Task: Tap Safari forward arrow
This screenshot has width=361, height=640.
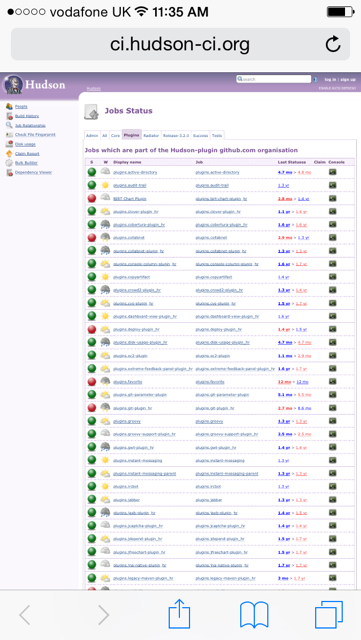Action: coord(104,615)
